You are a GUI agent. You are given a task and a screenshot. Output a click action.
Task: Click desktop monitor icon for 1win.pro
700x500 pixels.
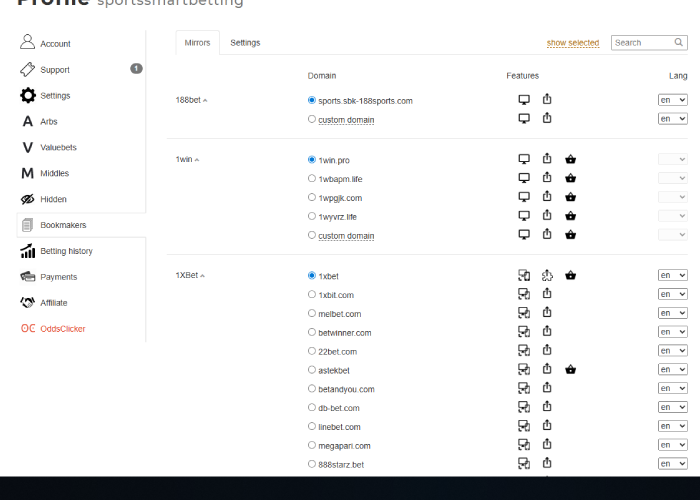click(x=524, y=159)
